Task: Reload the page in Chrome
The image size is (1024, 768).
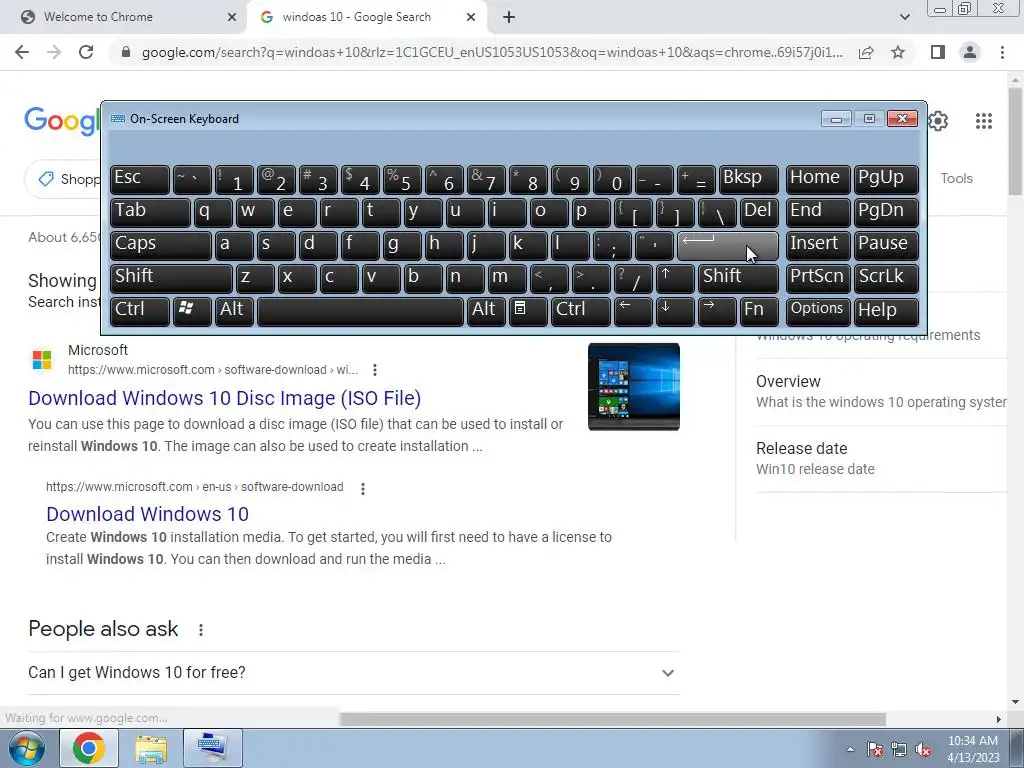Action: coord(86,52)
